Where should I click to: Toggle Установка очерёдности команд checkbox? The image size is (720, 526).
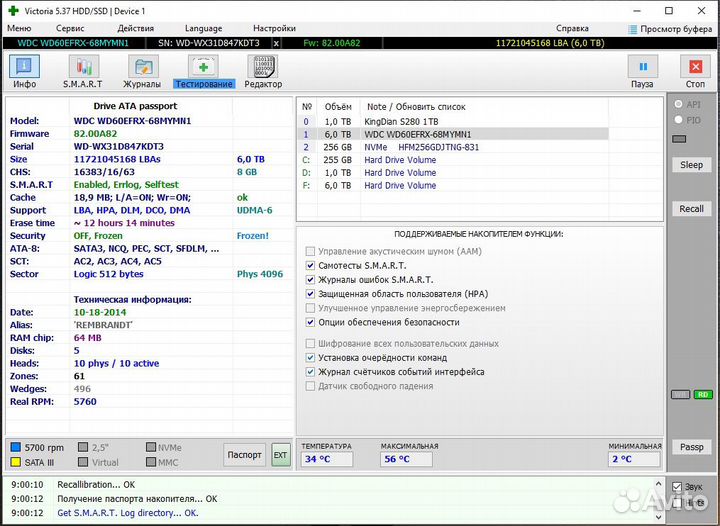coord(310,358)
